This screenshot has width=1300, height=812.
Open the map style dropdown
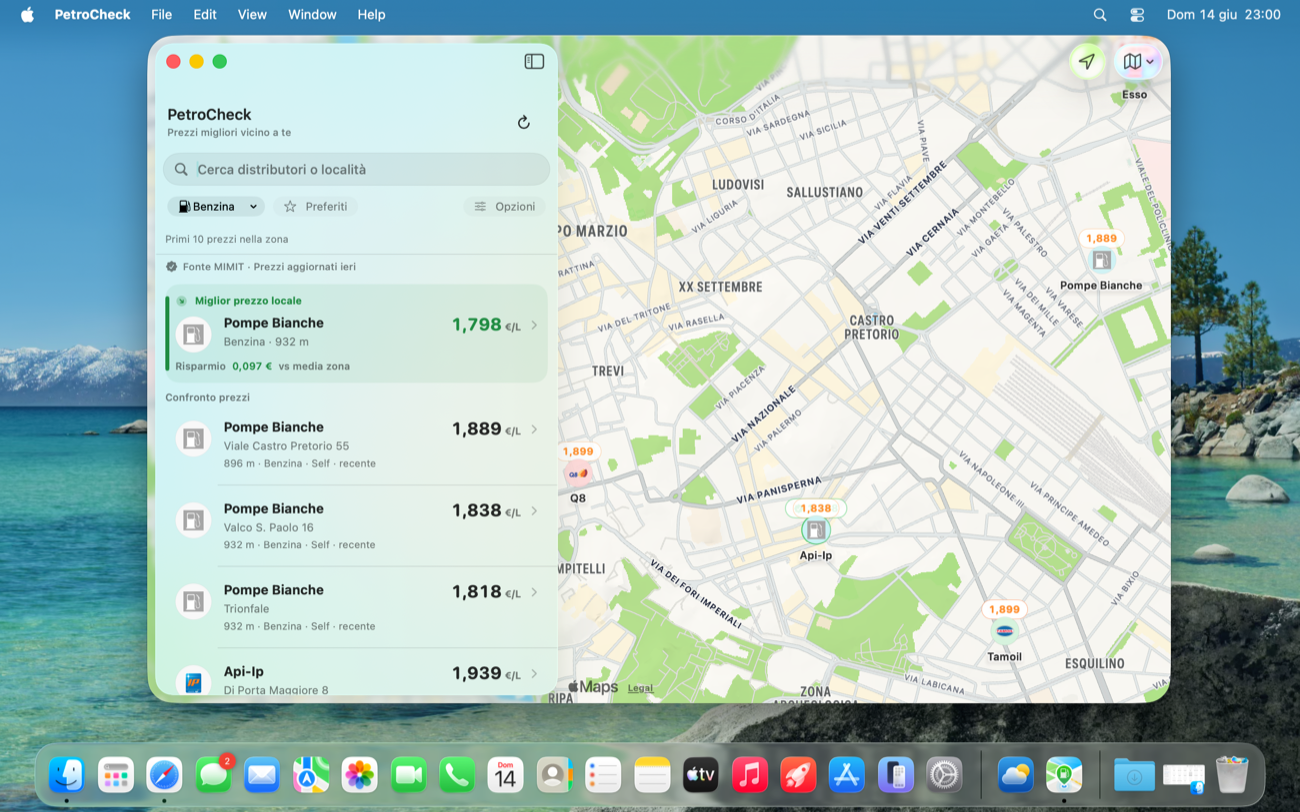point(1138,62)
